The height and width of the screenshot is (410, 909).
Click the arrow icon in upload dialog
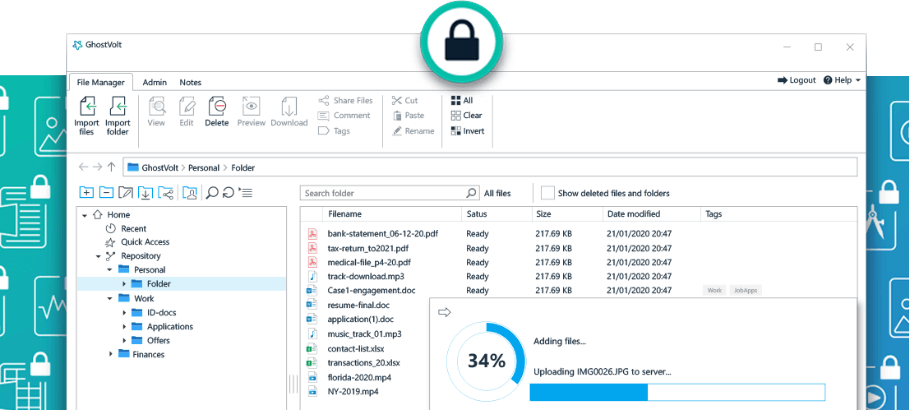pyautogui.click(x=445, y=313)
